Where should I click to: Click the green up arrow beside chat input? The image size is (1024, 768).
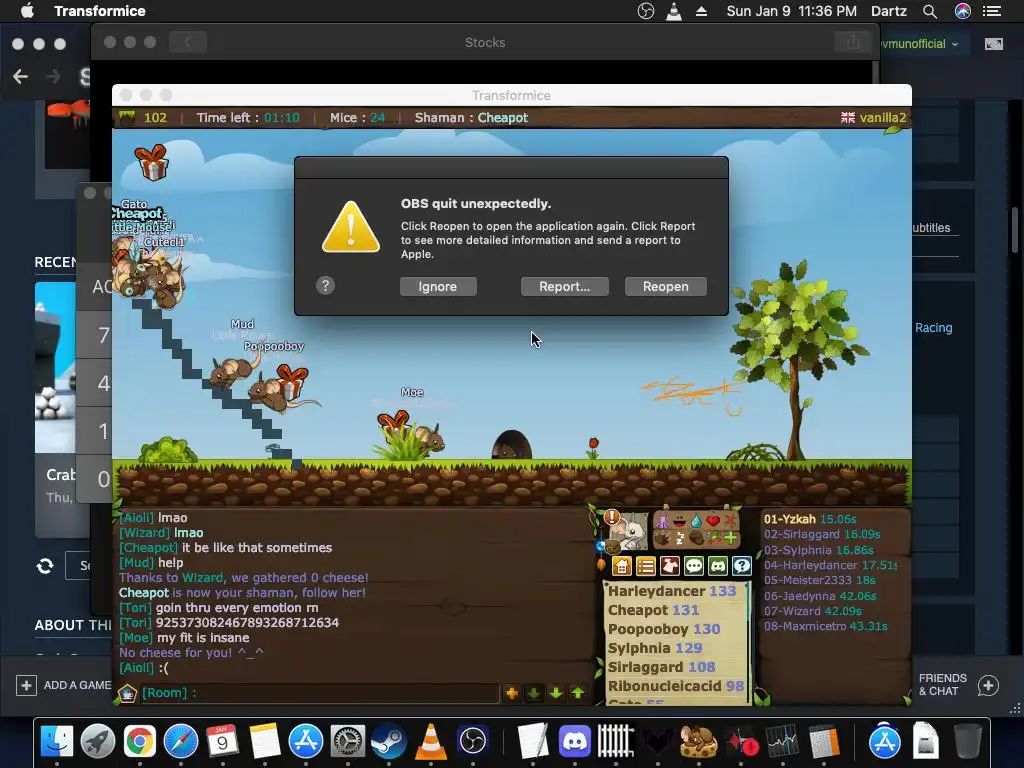point(578,693)
